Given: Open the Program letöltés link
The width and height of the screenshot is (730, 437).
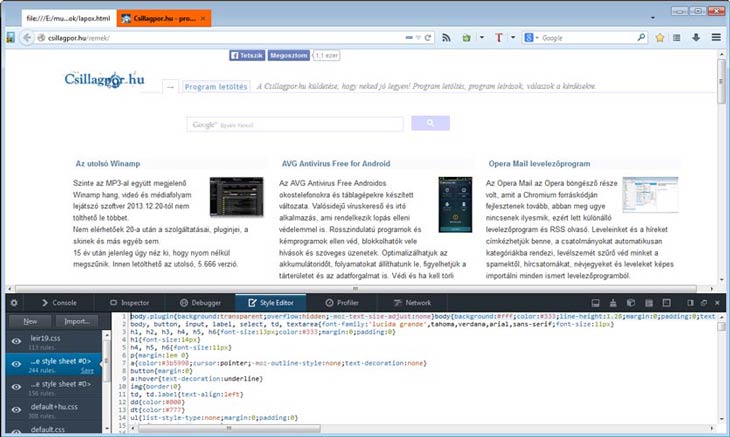Looking at the screenshot, I should coord(216,87).
